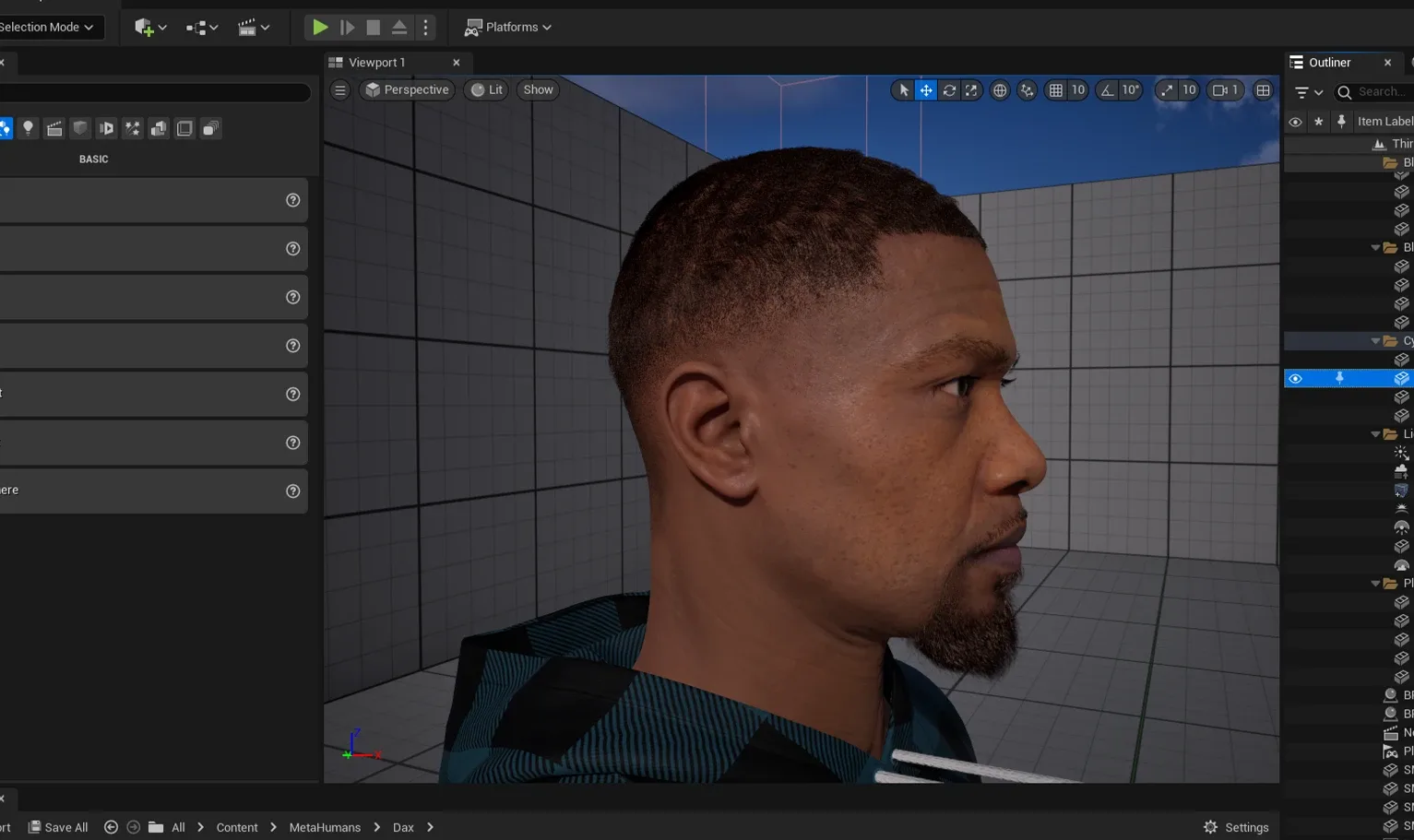Select the Rotate tool in the viewport
The width and height of the screenshot is (1414, 840).
coord(949,89)
